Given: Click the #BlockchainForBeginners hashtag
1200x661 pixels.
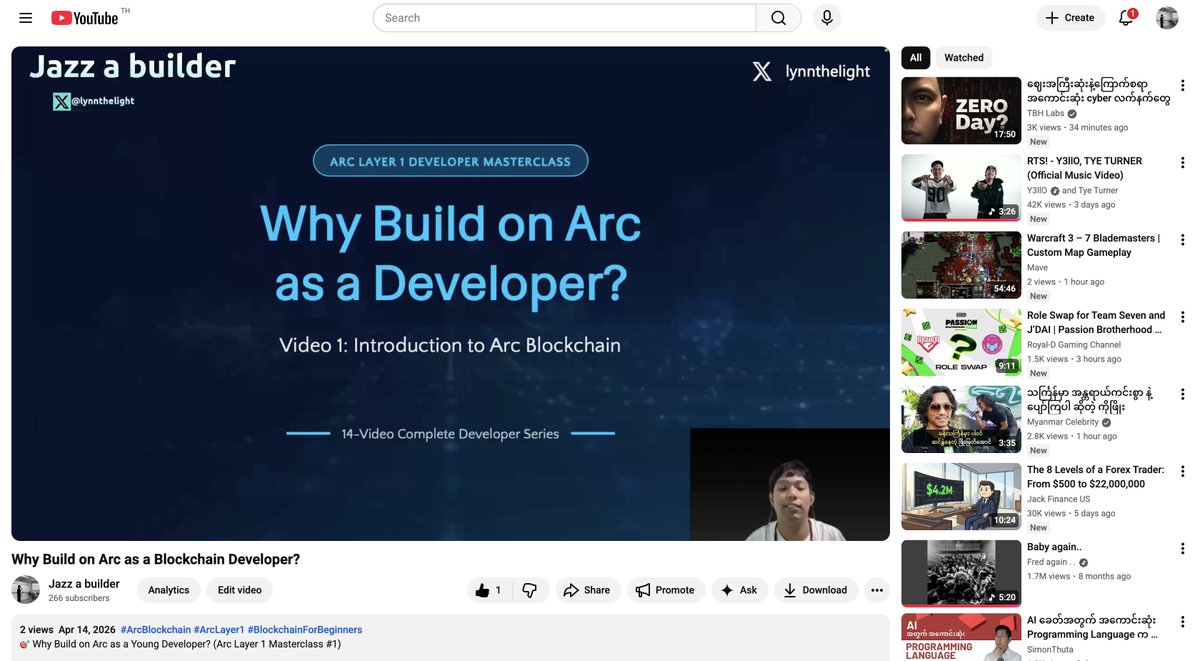Looking at the screenshot, I should (305, 630).
